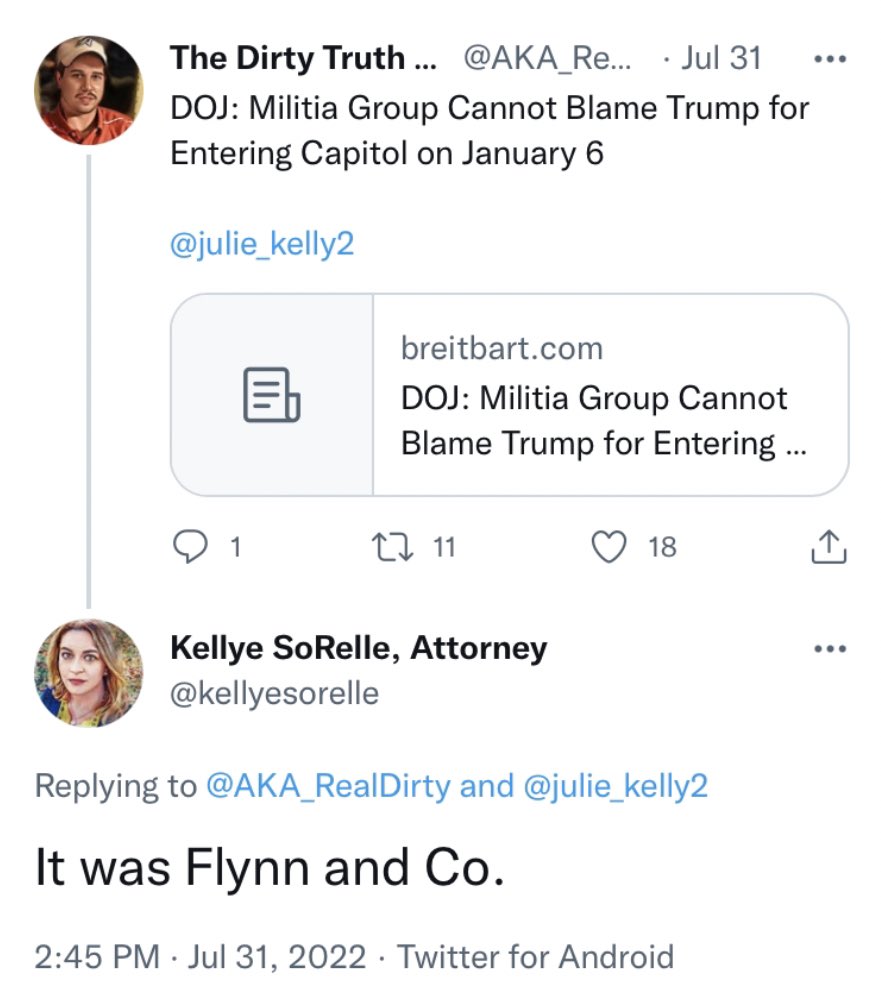The image size is (881, 984).
Task: Open more options on Kellye SoRelle reply
Action: (830, 649)
